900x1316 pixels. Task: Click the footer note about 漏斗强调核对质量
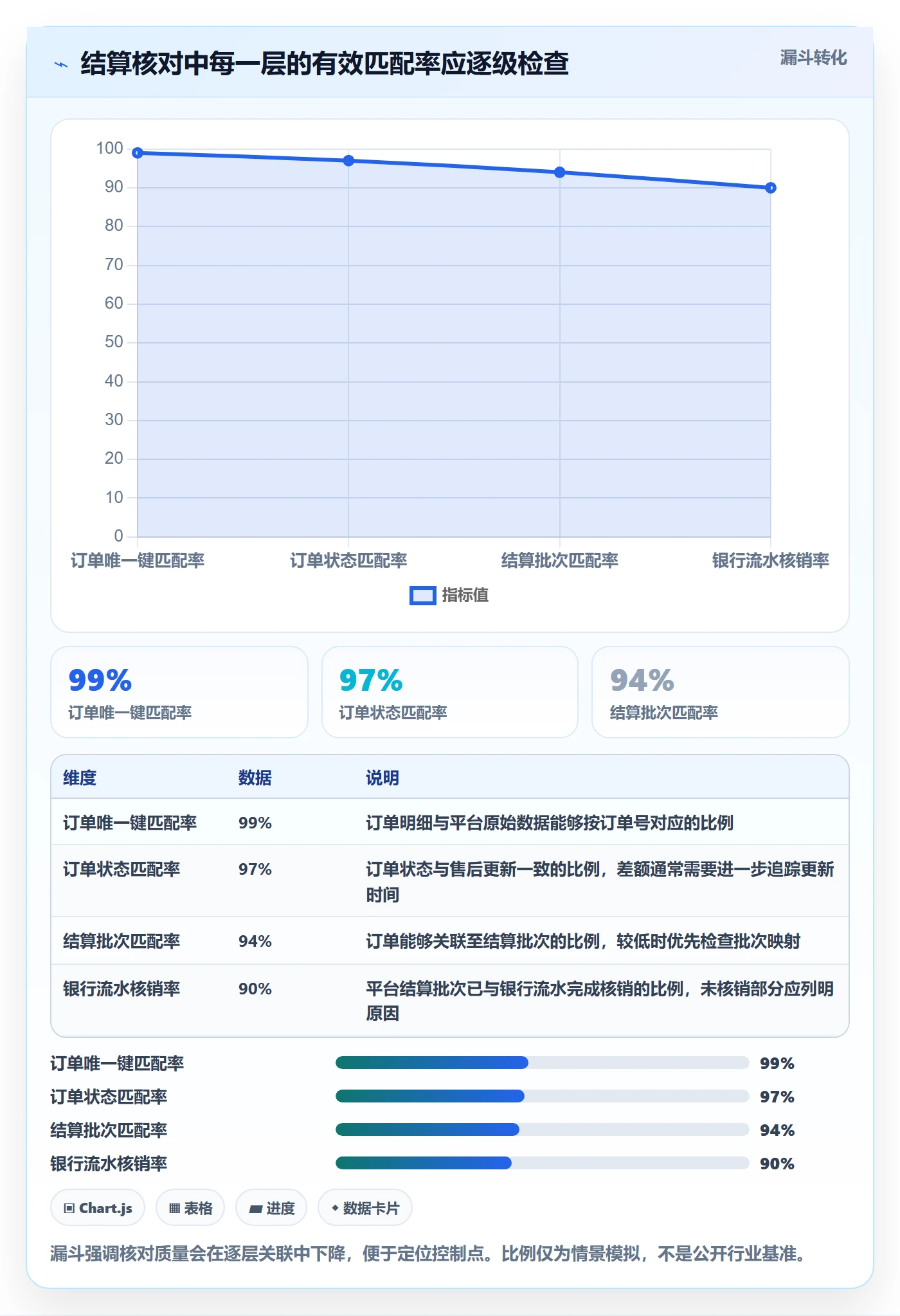[428, 1254]
